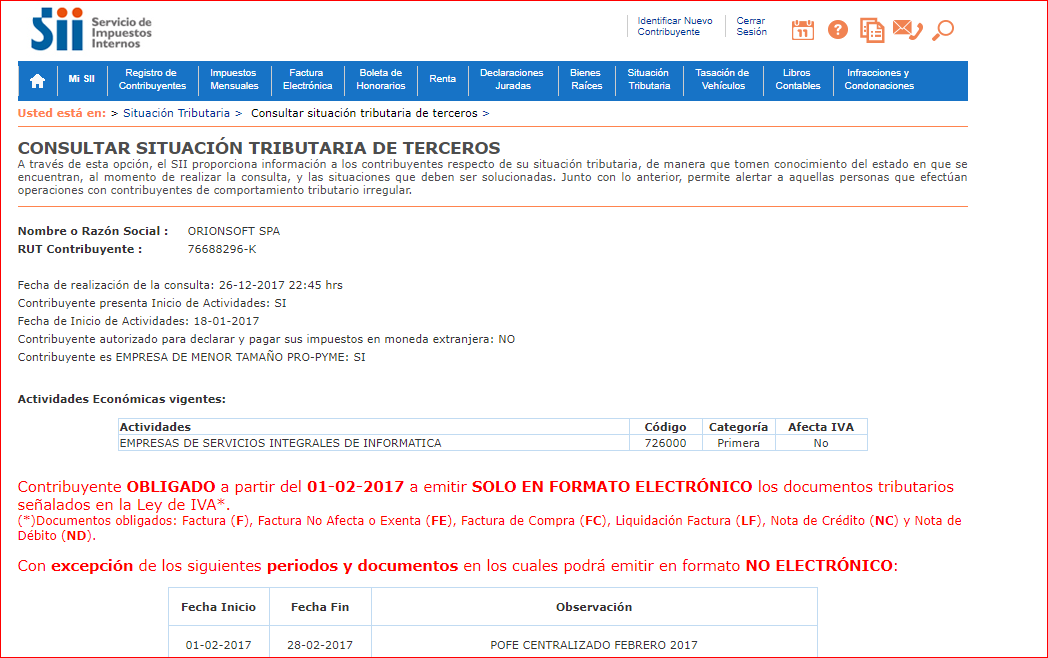Click company name ORIONSOFT SPA
The height and width of the screenshot is (658, 1048).
tap(234, 231)
